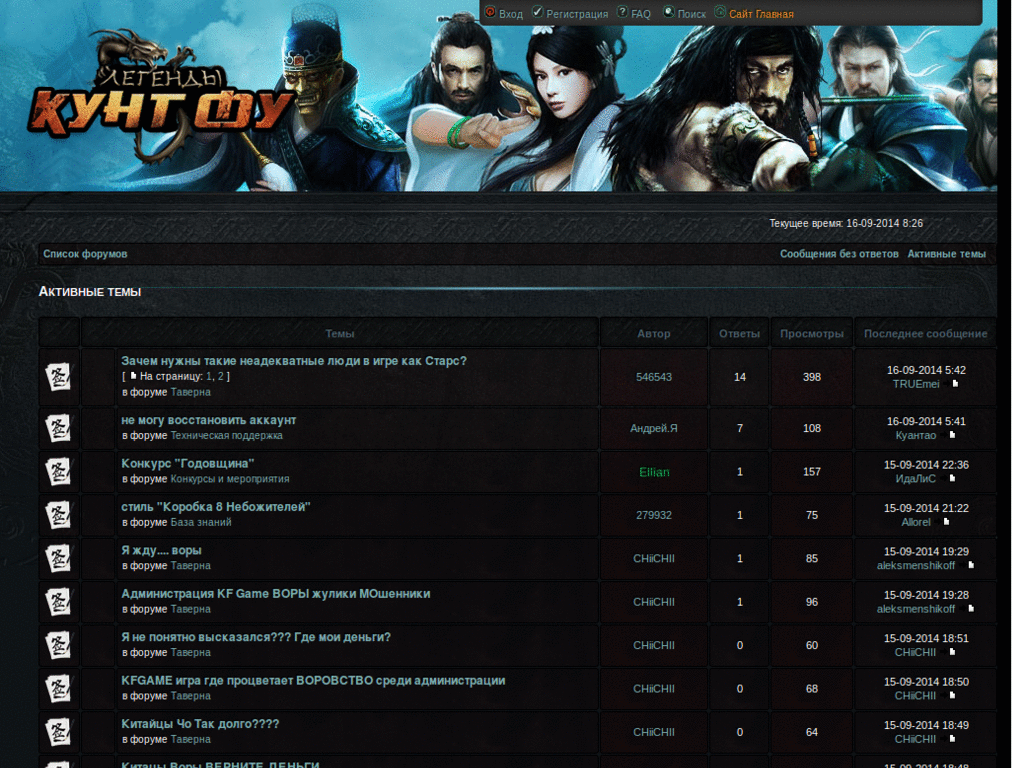Open topic Где мои деньги?
This screenshot has width=1024, height=768.
click(x=256, y=637)
